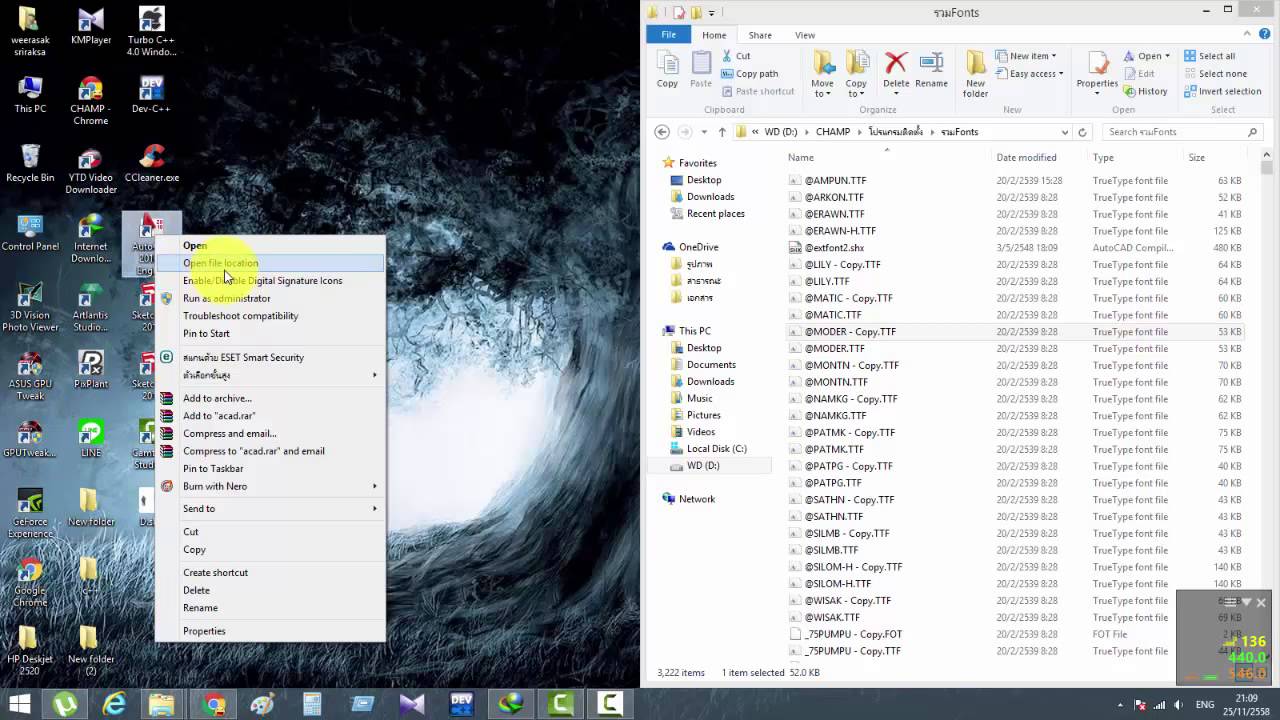1280x720 pixels.
Task: Click the Search รวมFonts field
Action: [1182, 132]
